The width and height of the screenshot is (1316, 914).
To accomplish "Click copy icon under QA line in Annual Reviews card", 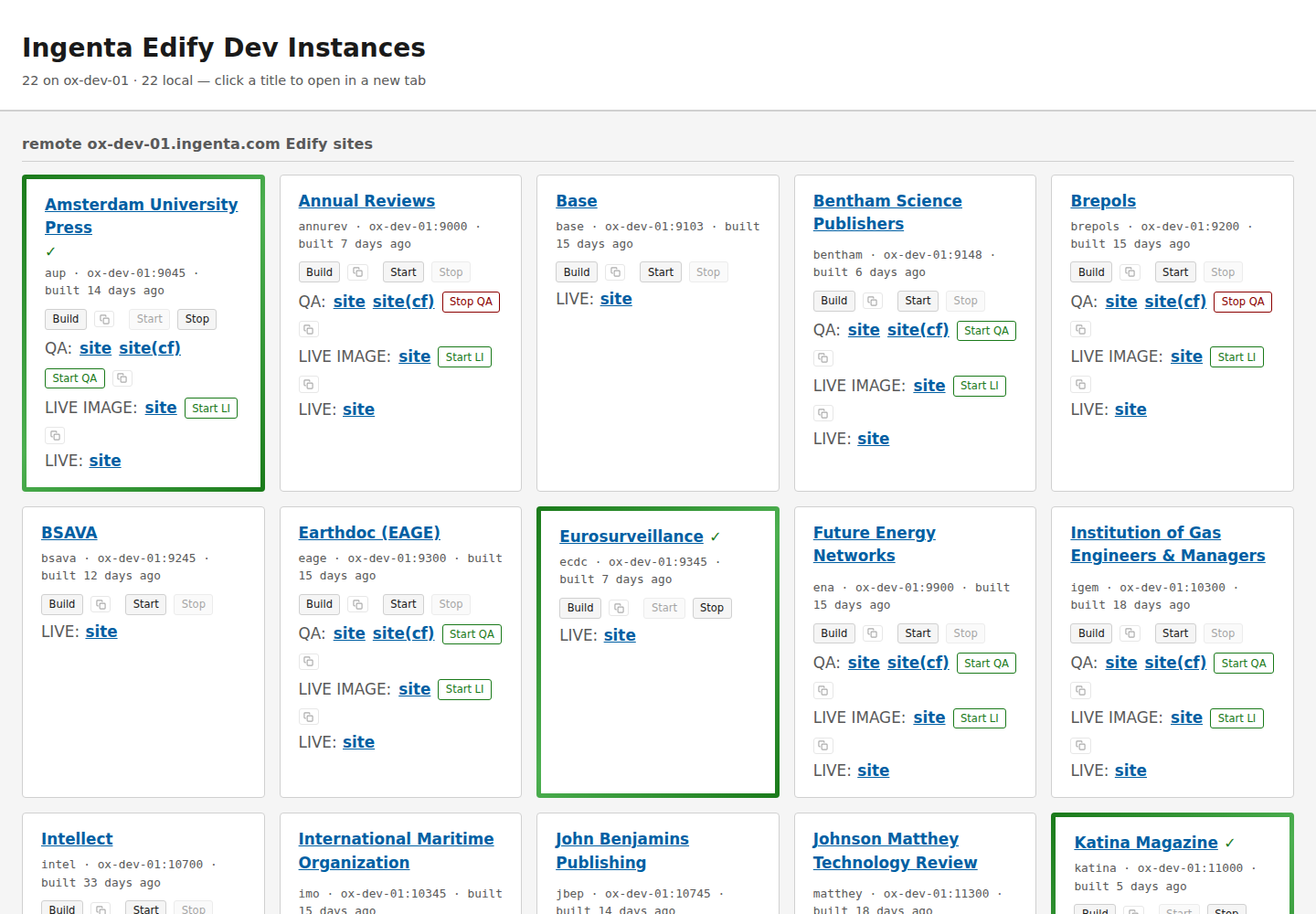I will pyautogui.click(x=309, y=329).
